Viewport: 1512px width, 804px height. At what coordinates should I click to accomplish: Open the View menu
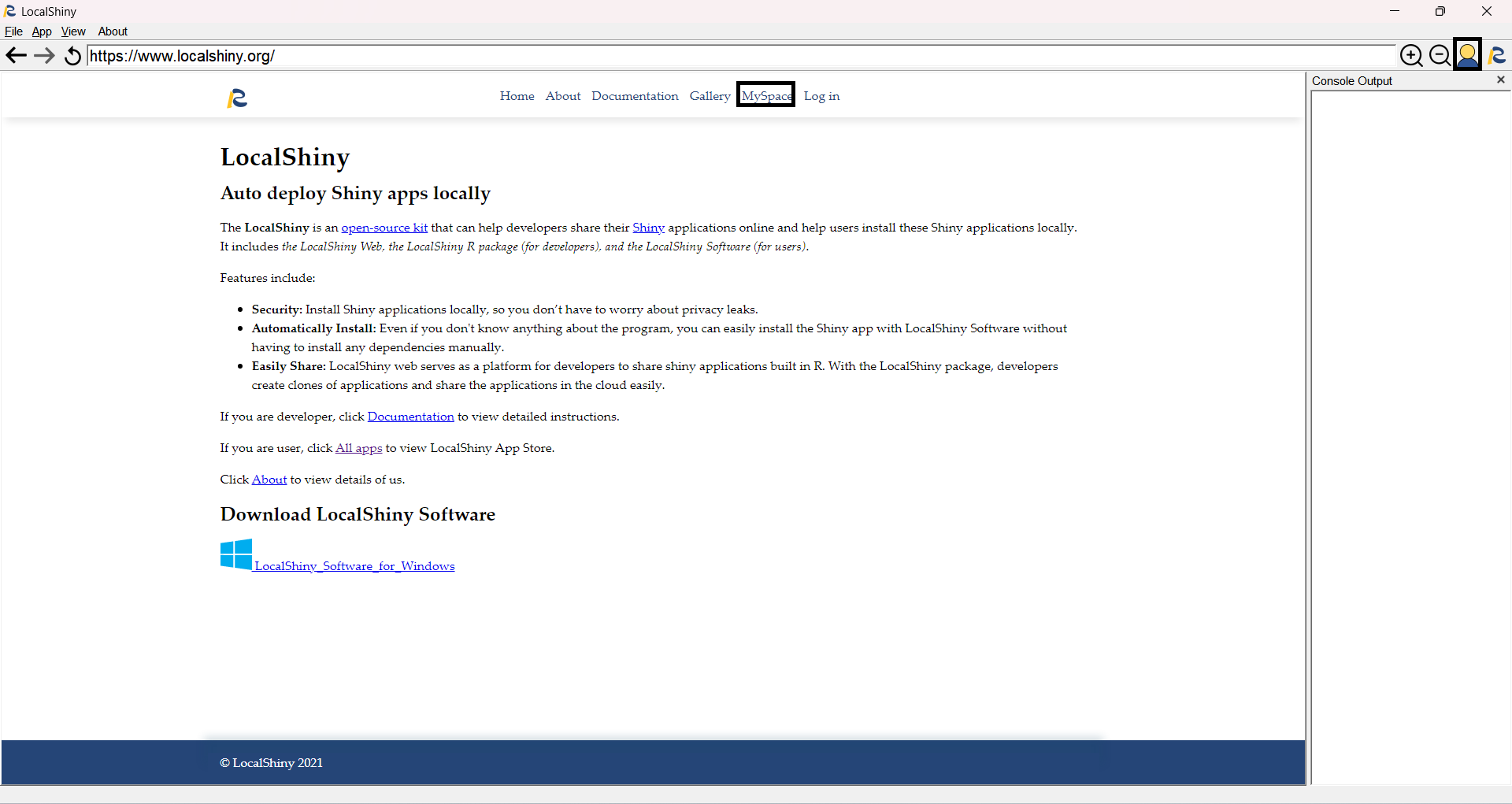coord(73,31)
